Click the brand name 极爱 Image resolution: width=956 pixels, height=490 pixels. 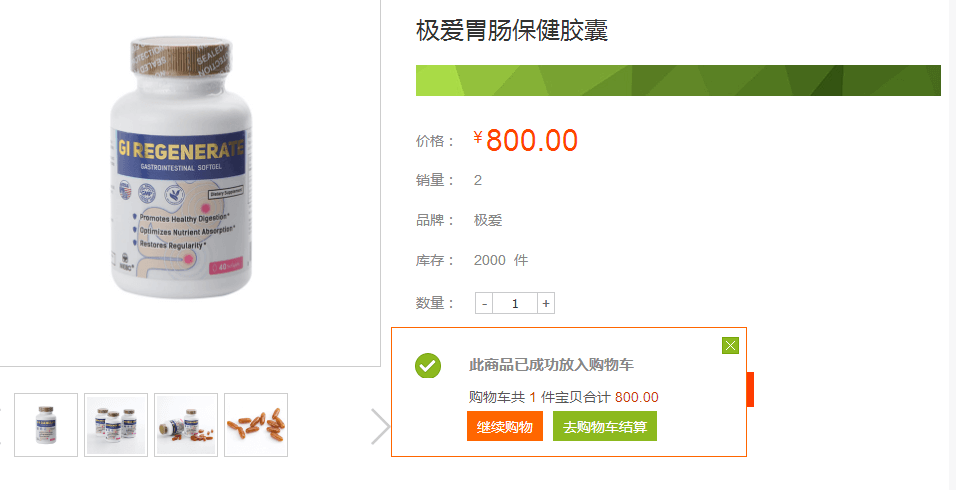(488, 220)
